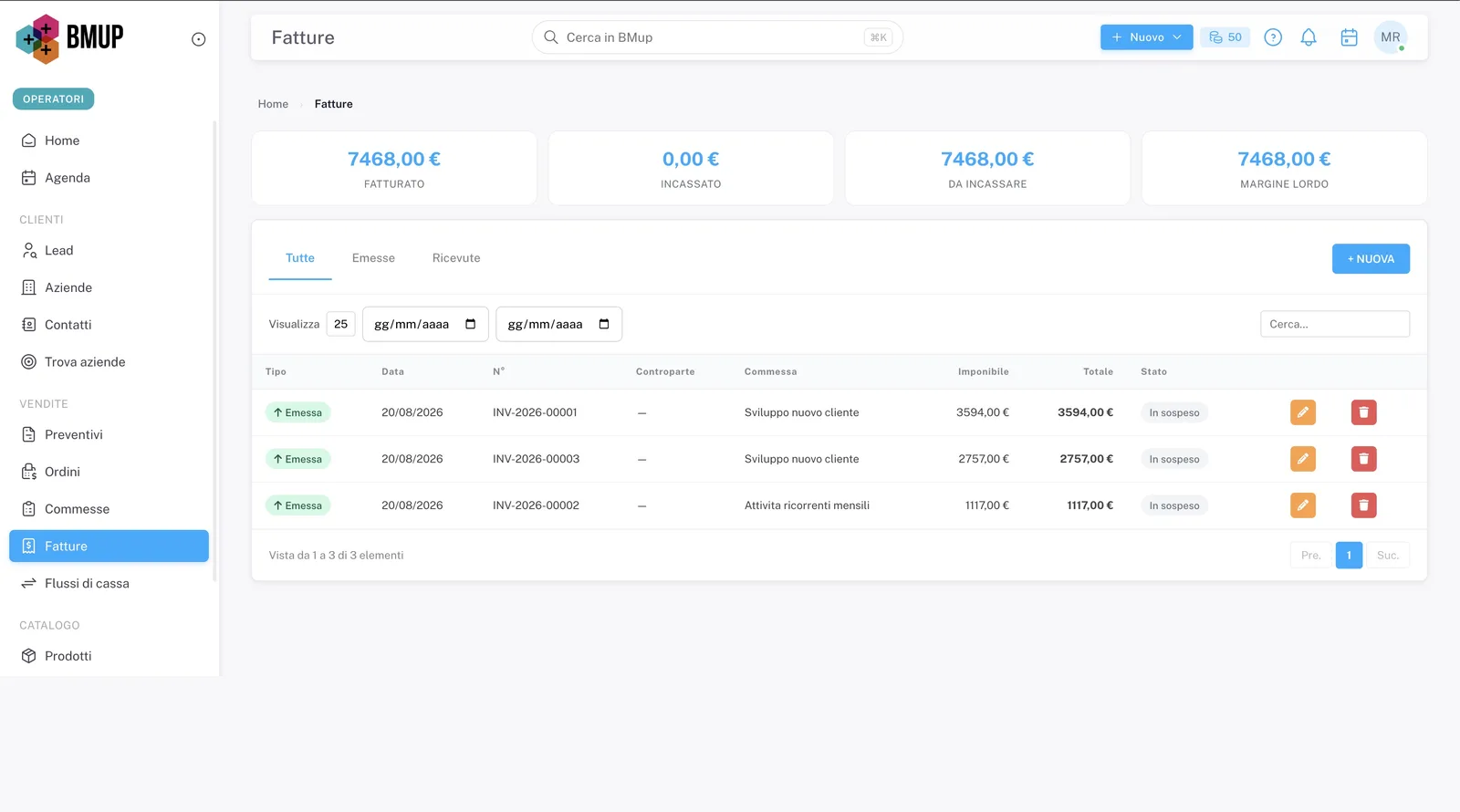
Task: Open Commesse sidebar item
Action: pos(109,509)
